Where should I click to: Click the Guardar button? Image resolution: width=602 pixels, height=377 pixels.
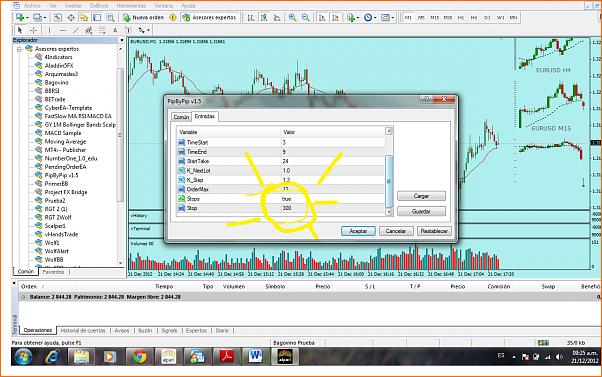point(421,211)
